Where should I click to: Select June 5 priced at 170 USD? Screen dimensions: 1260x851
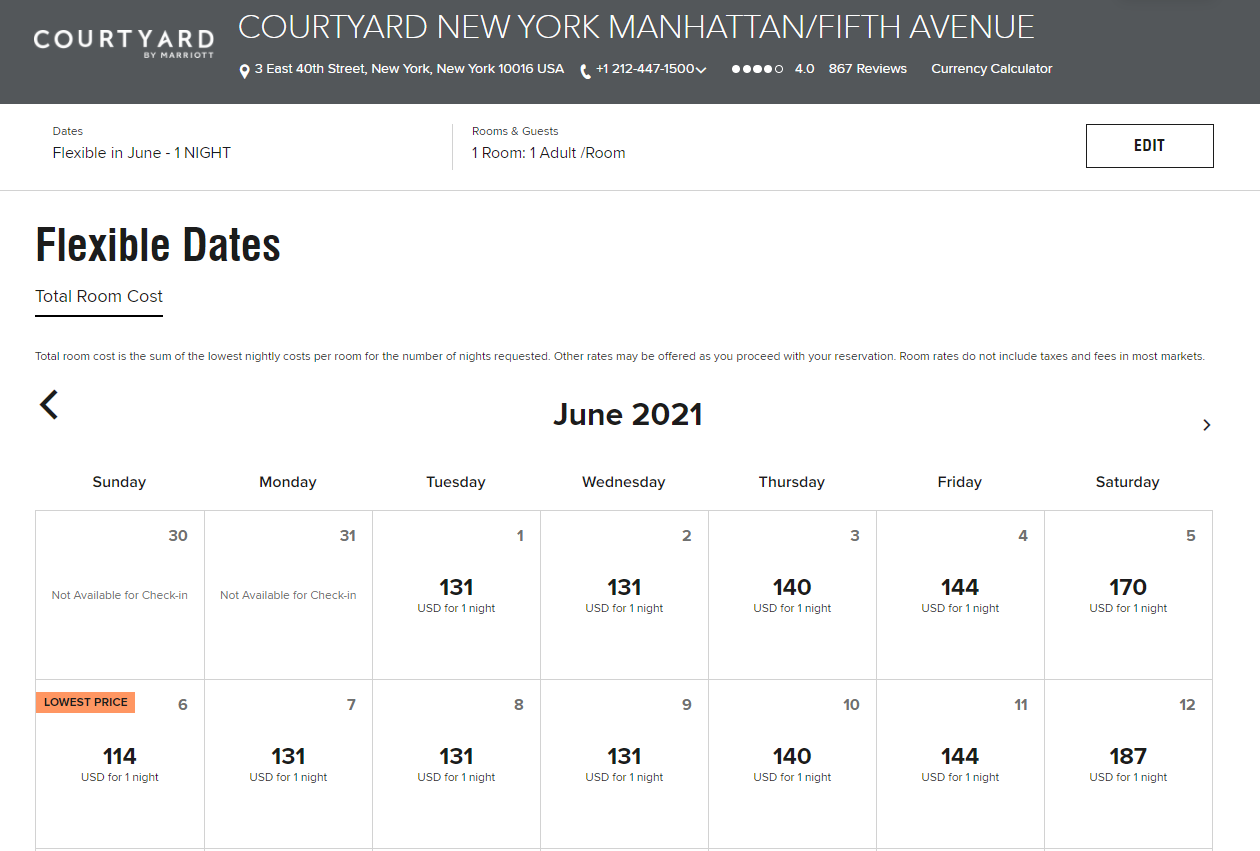tap(1129, 596)
